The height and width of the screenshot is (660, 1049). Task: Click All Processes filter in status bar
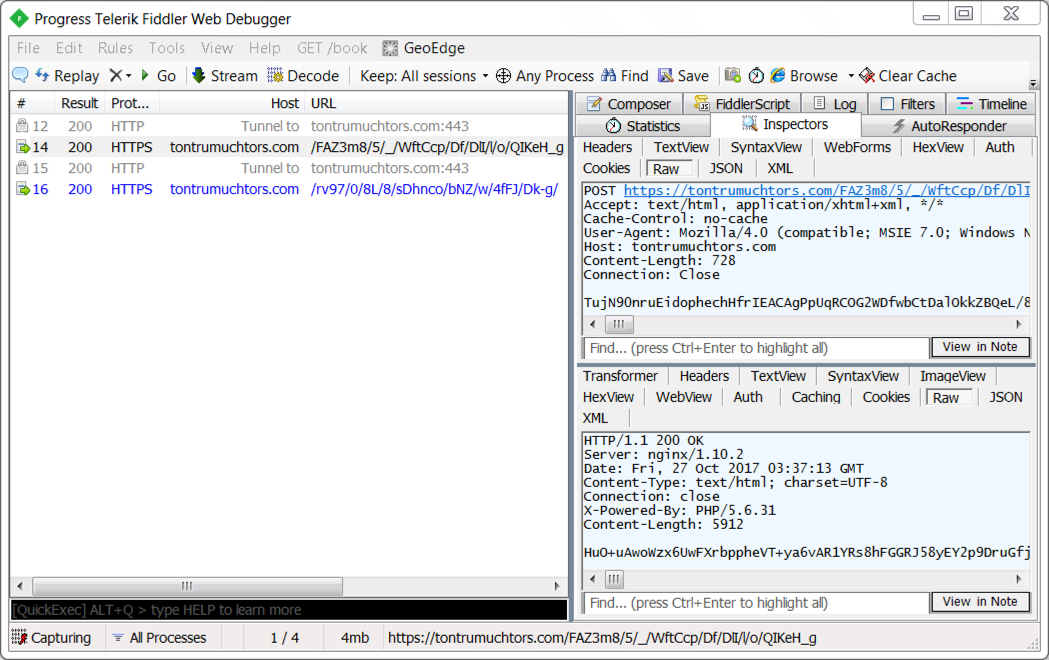[160, 638]
